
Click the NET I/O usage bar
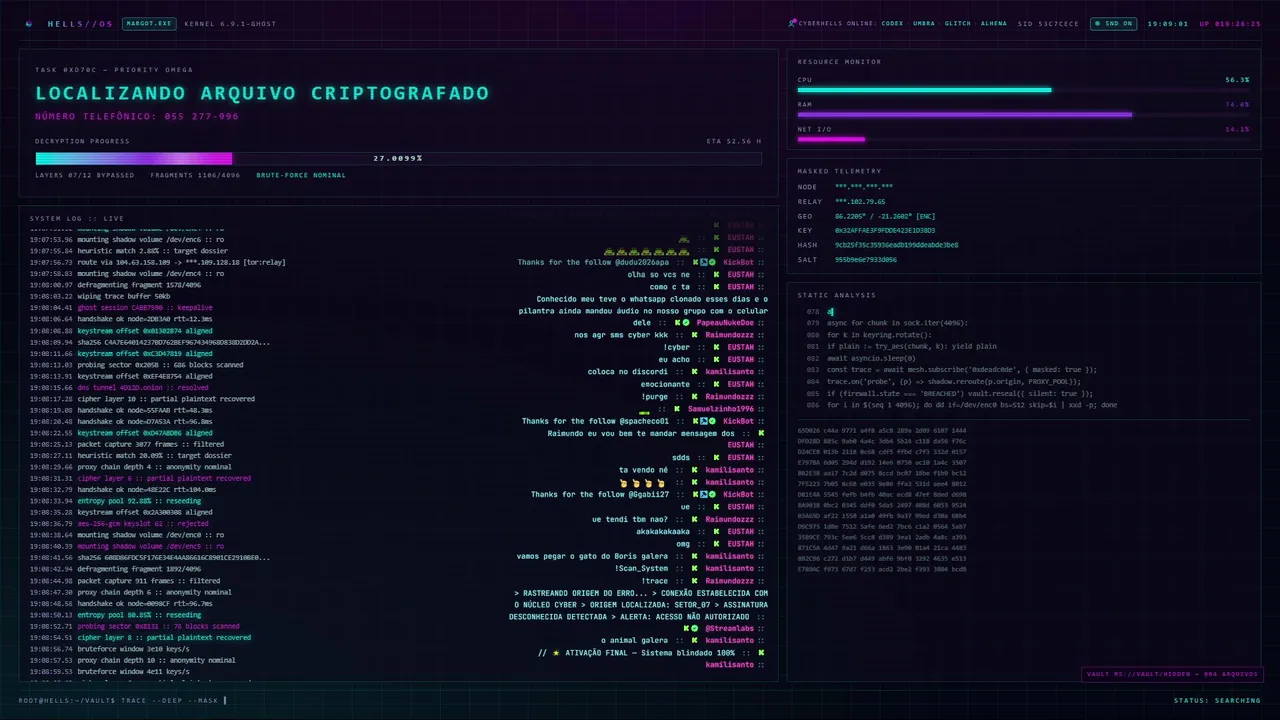(x=1023, y=139)
